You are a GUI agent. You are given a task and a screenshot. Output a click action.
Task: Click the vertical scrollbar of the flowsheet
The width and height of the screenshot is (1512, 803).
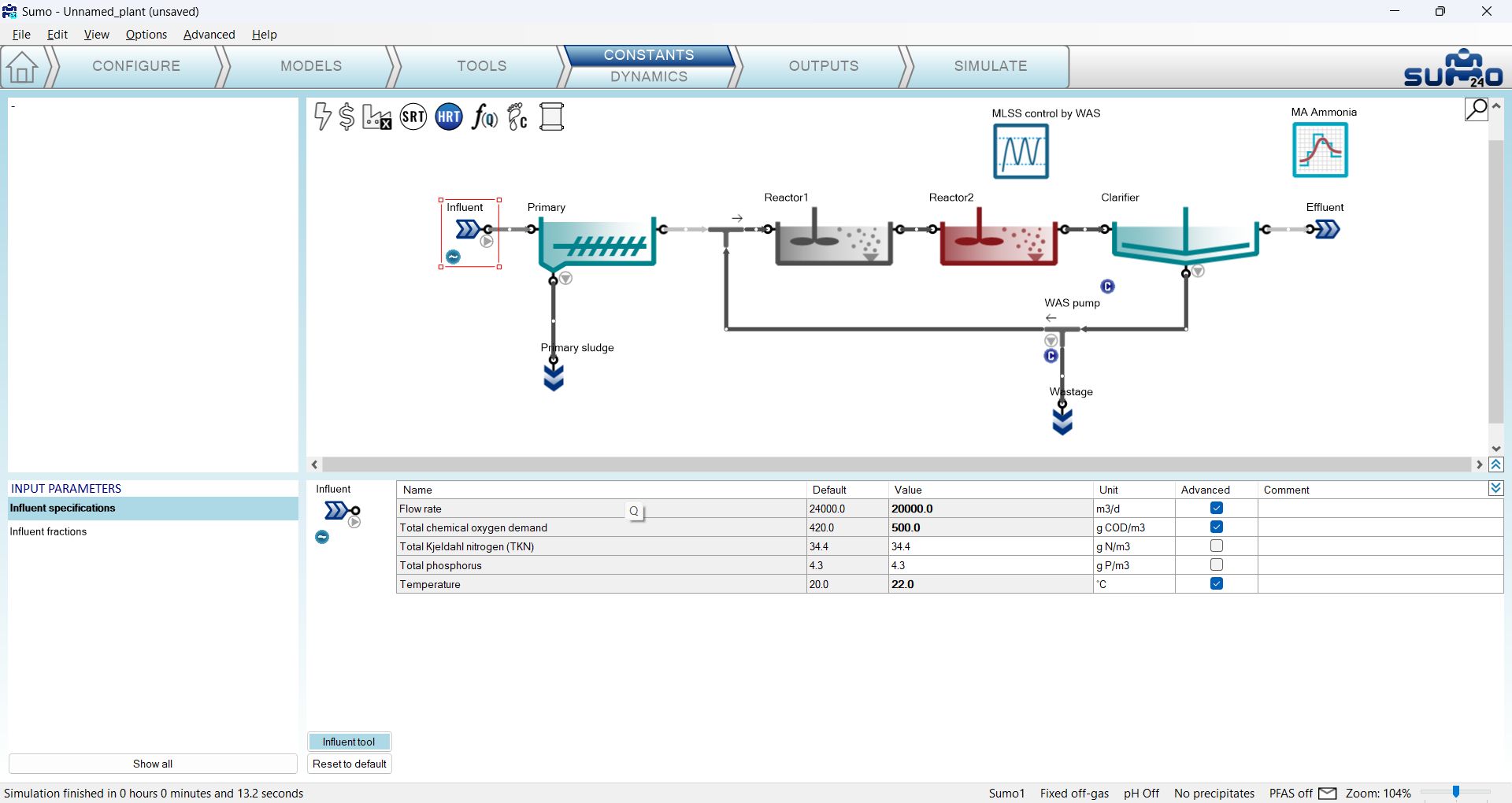point(1496,281)
